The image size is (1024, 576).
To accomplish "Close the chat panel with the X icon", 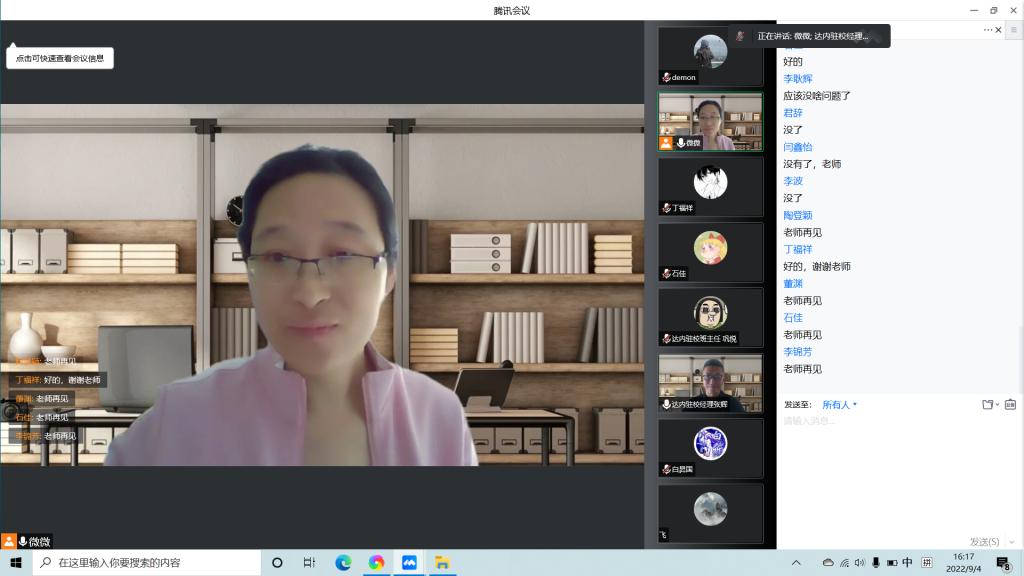I will click(x=998, y=30).
